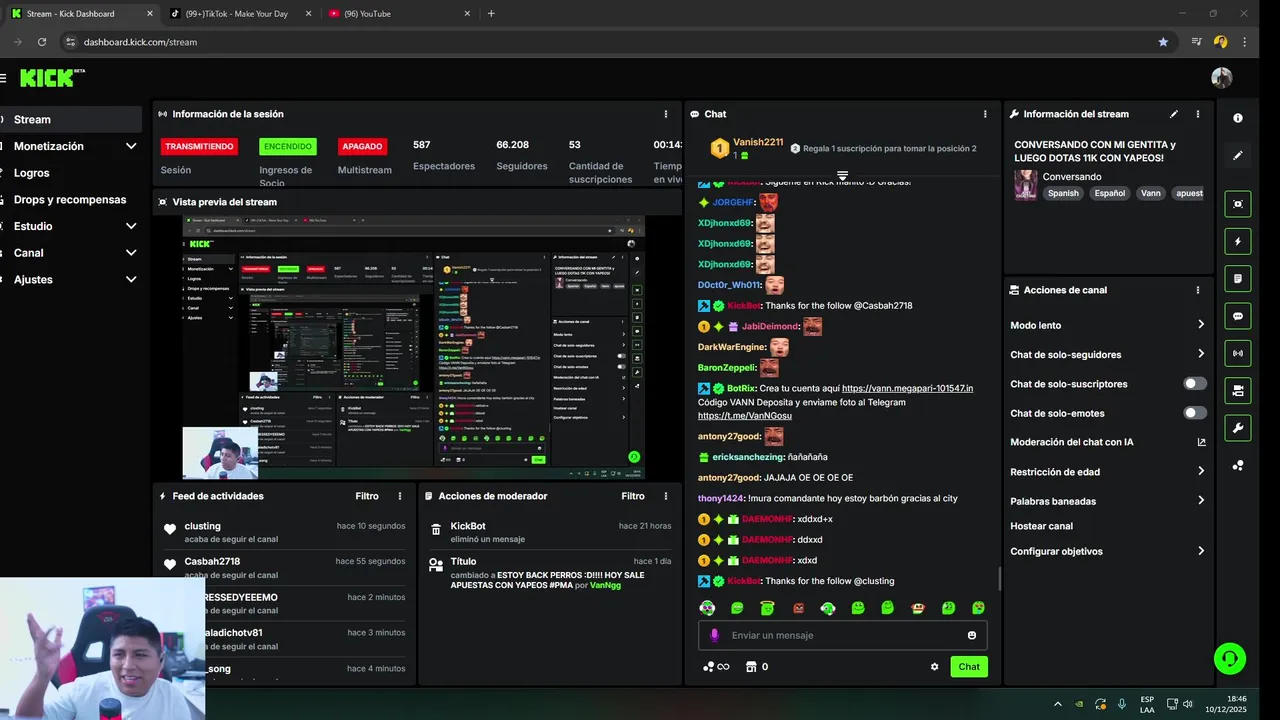Click the Vann tag chip
1280x720 pixels.
[x=1151, y=193]
